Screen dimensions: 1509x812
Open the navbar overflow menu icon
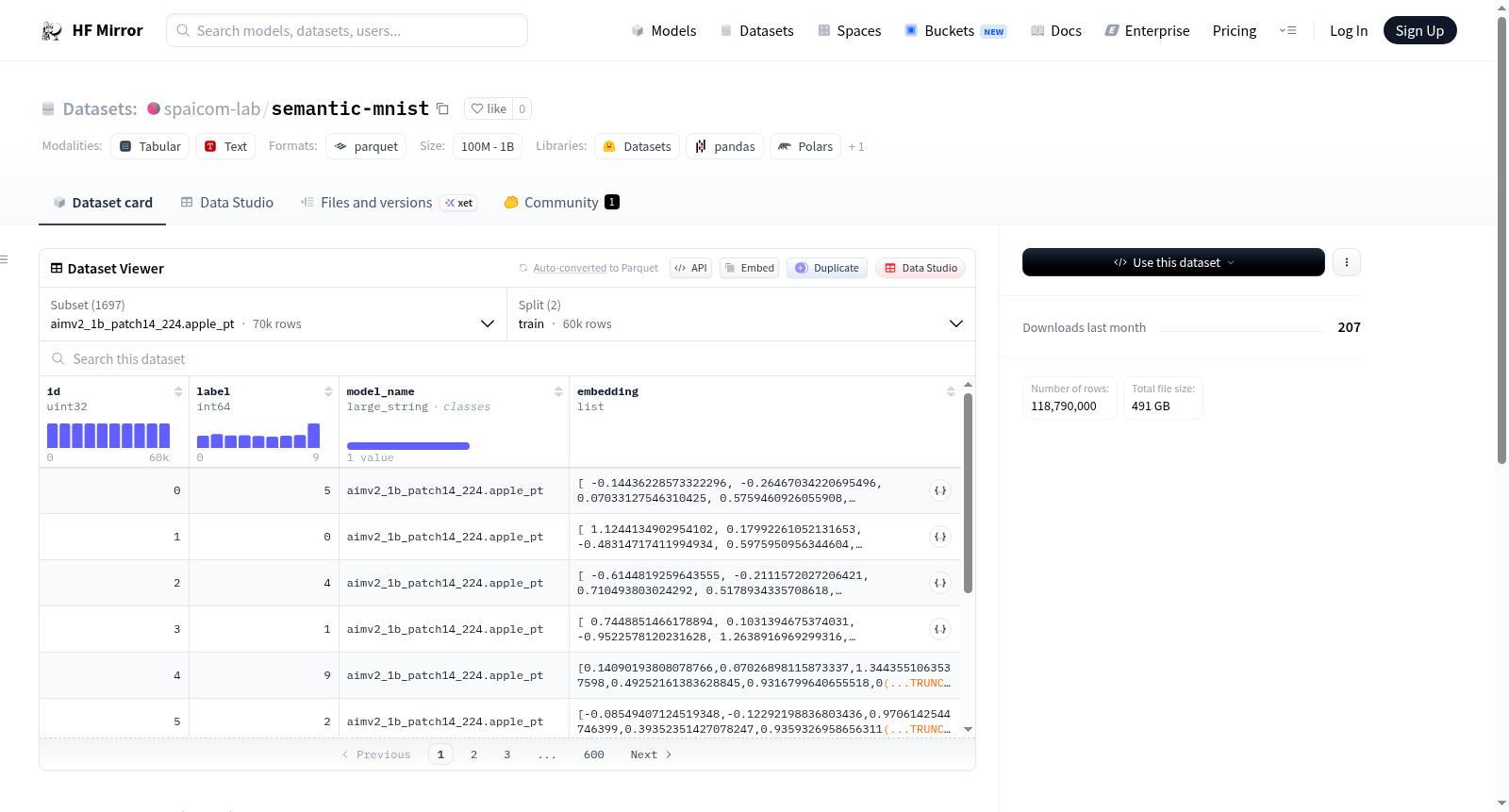pyautogui.click(x=1287, y=30)
